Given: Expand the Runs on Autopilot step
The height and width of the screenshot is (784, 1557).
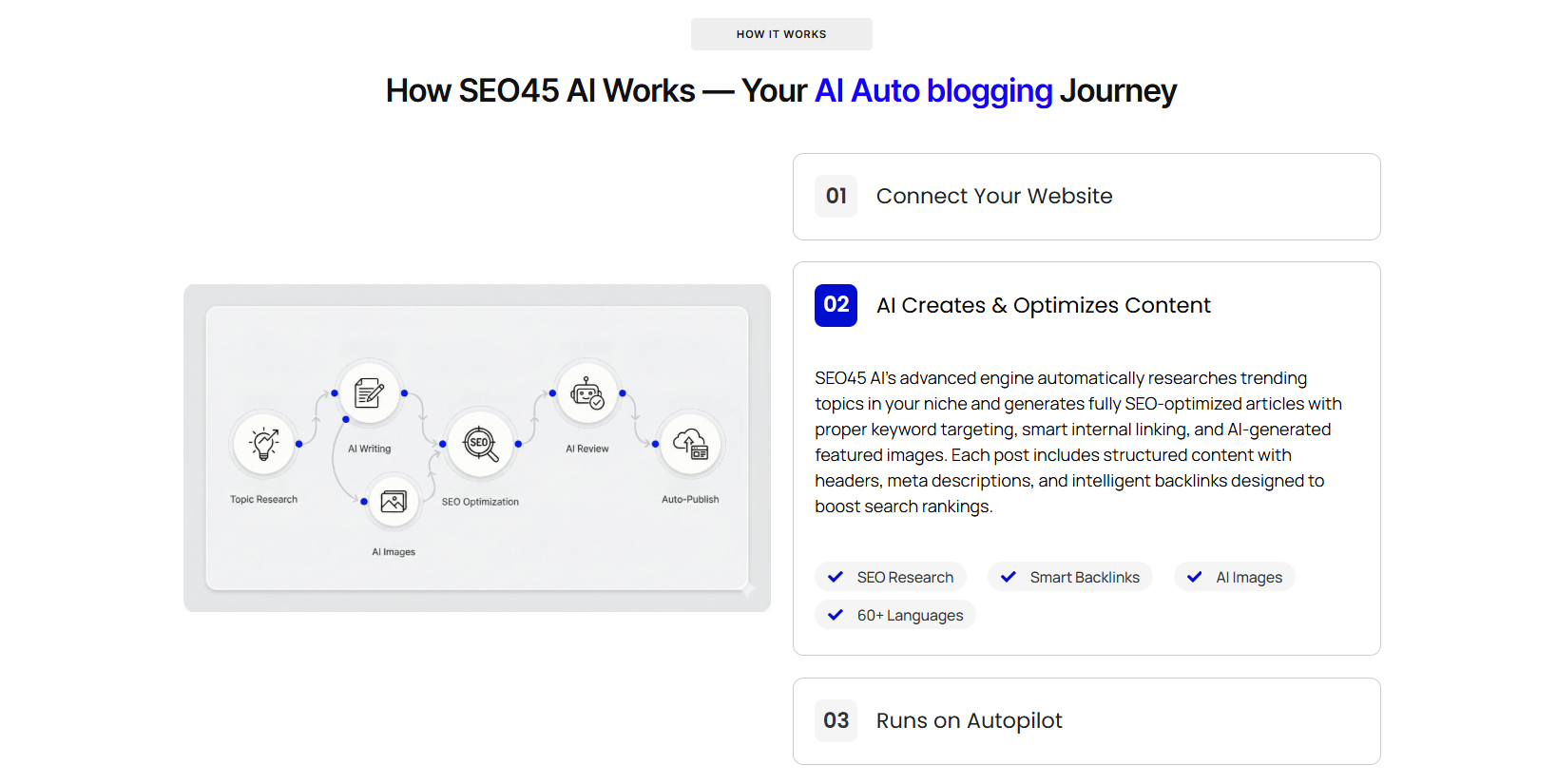Looking at the screenshot, I should point(1086,721).
